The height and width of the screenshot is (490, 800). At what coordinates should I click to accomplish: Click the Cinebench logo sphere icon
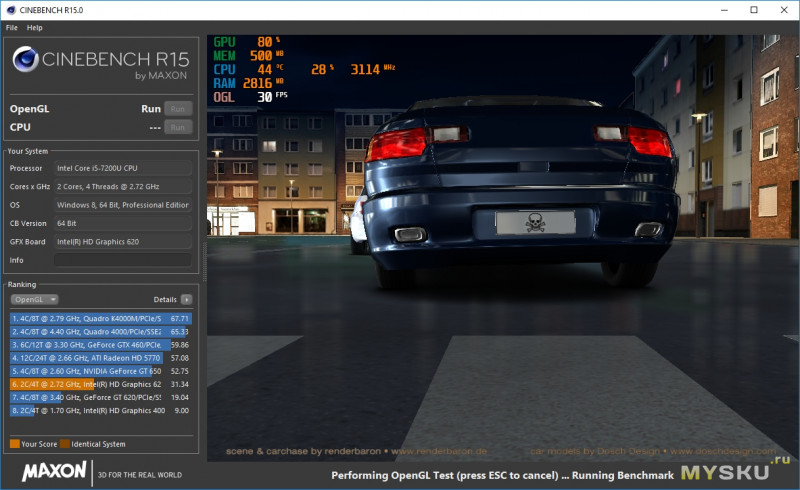pos(26,59)
